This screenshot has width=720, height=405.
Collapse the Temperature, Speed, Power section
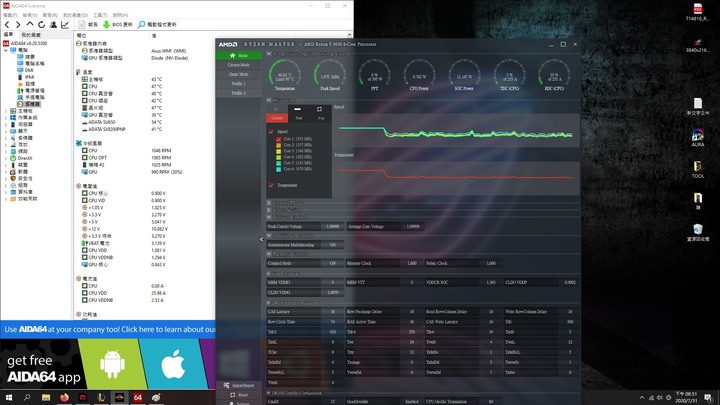pos(269,54)
